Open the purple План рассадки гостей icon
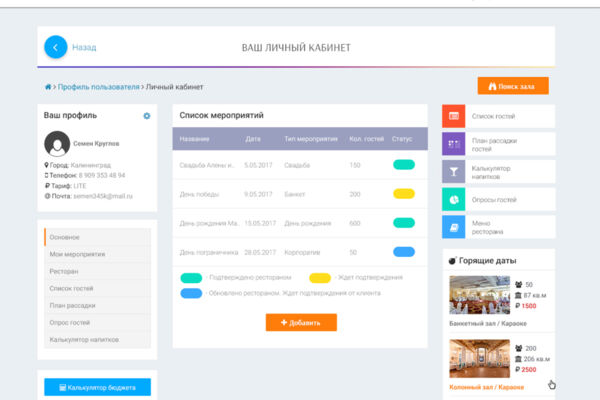Screen dimensions: 600x400 click(453, 144)
